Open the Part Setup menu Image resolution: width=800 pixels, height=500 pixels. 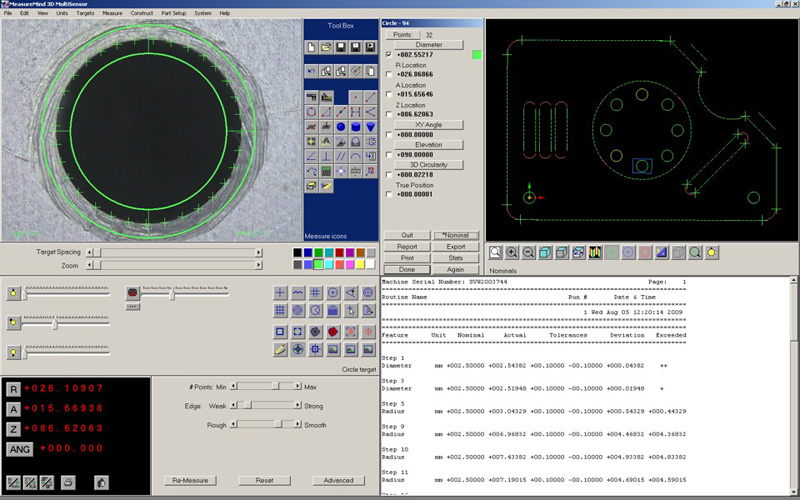pos(174,13)
